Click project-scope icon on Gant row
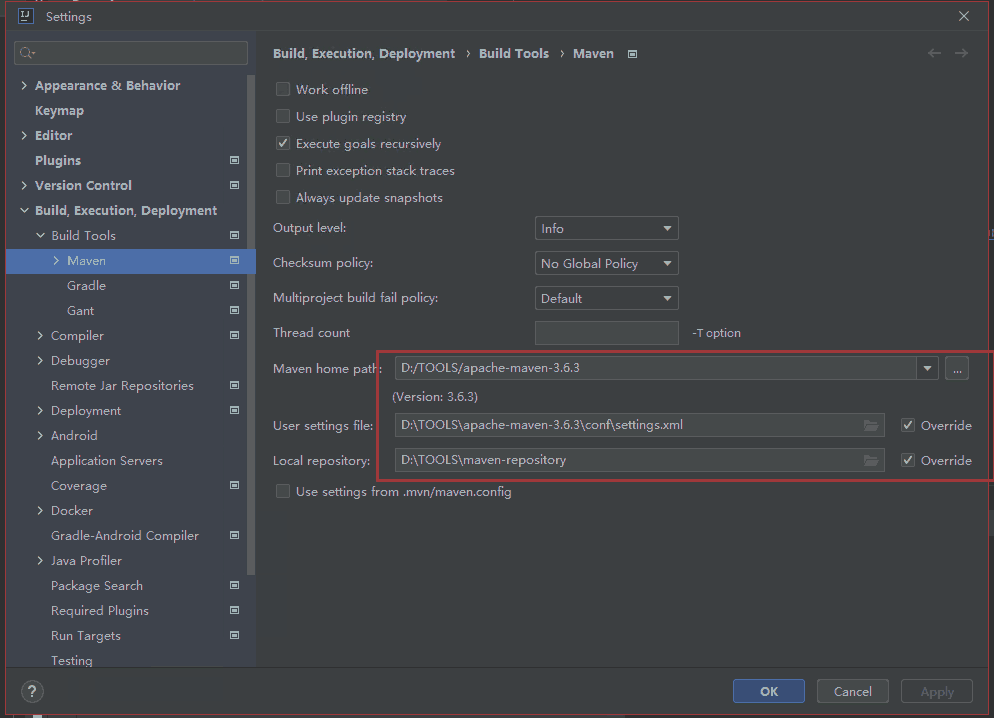Image resolution: width=994 pixels, height=718 pixels. (x=235, y=310)
